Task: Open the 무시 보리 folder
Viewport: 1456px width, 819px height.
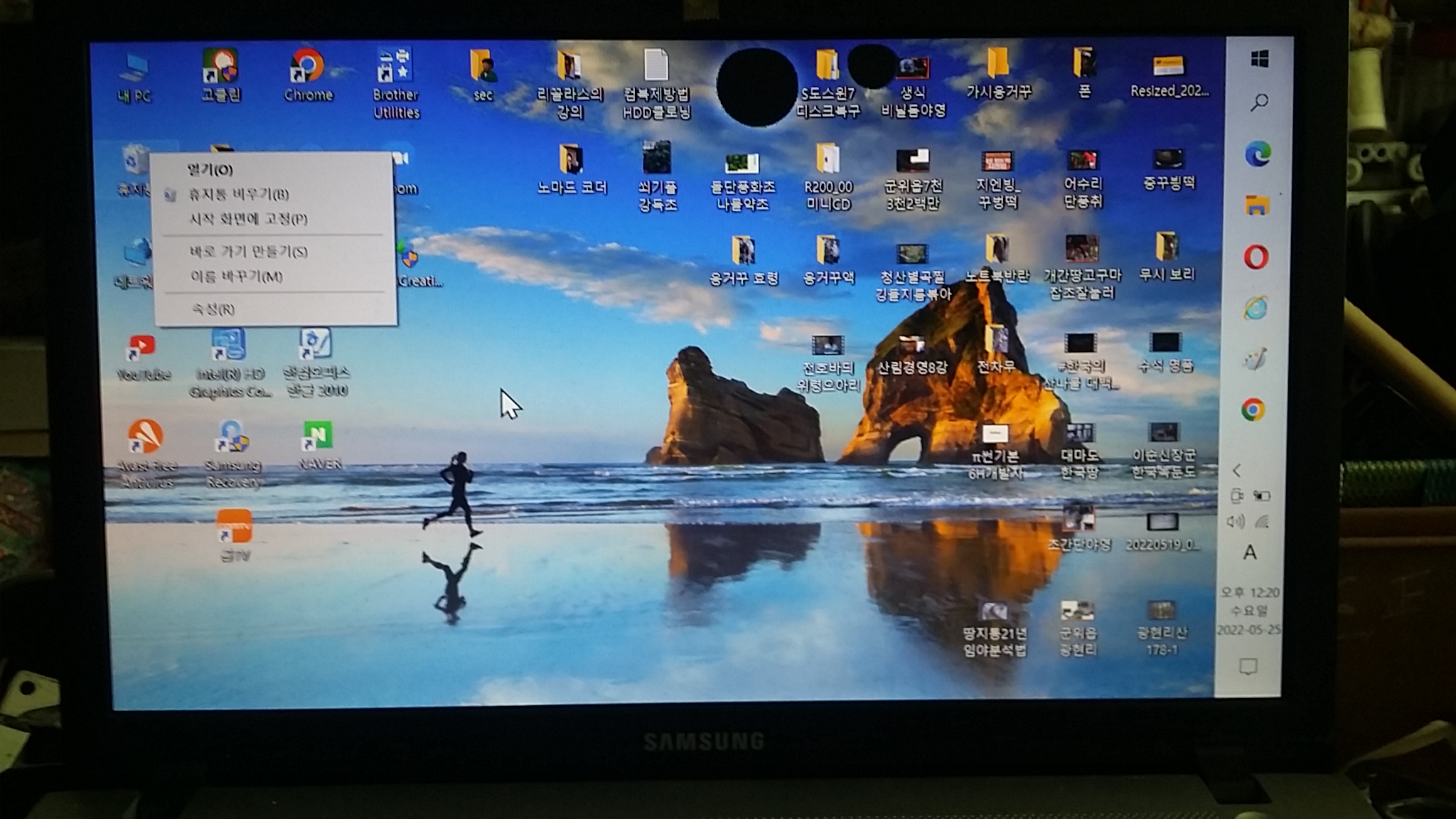Action: coord(1167,257)
